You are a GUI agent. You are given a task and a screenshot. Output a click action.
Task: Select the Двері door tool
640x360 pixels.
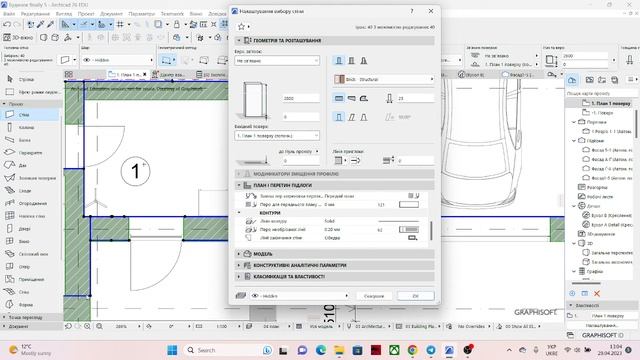24,229
